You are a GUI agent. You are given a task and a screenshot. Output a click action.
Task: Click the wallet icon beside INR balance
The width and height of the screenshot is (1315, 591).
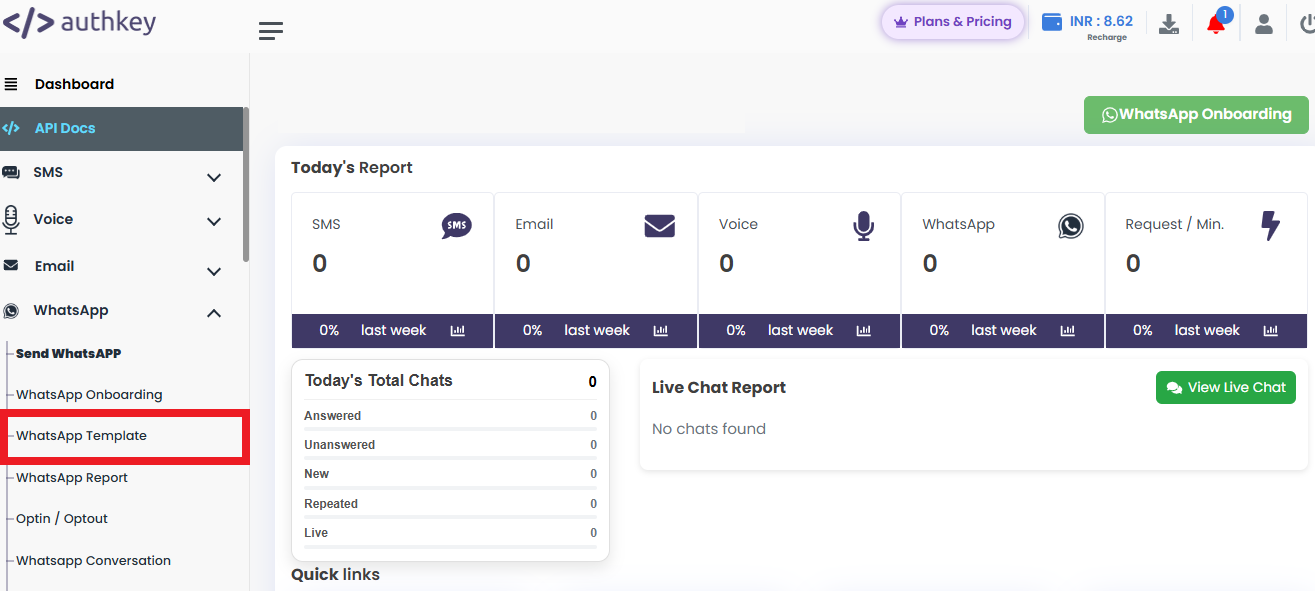(x=1052, y=22)
